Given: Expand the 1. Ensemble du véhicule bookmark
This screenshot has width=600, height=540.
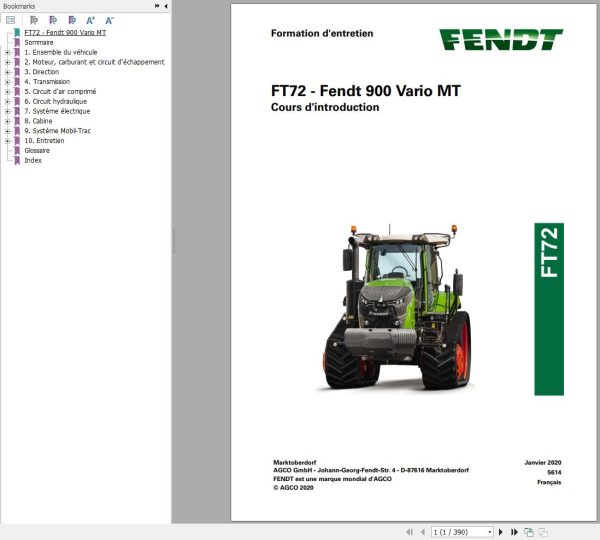Looking at the screenshot, I should 7,52.
